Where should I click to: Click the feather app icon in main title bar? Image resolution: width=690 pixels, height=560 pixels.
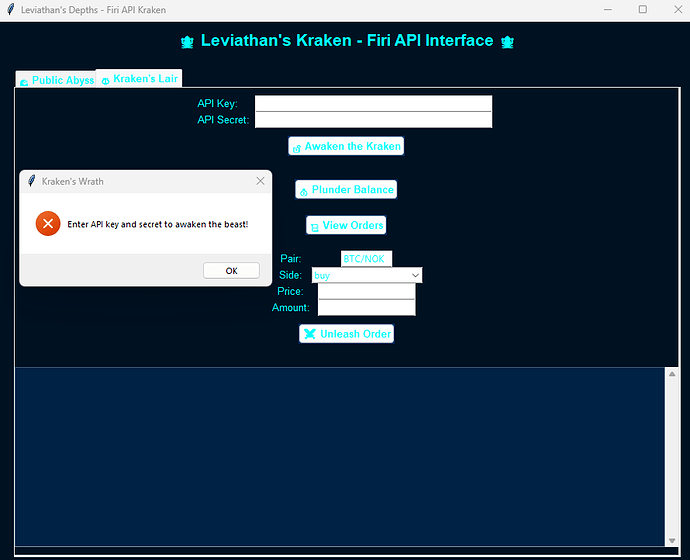[x=10, y=9]
